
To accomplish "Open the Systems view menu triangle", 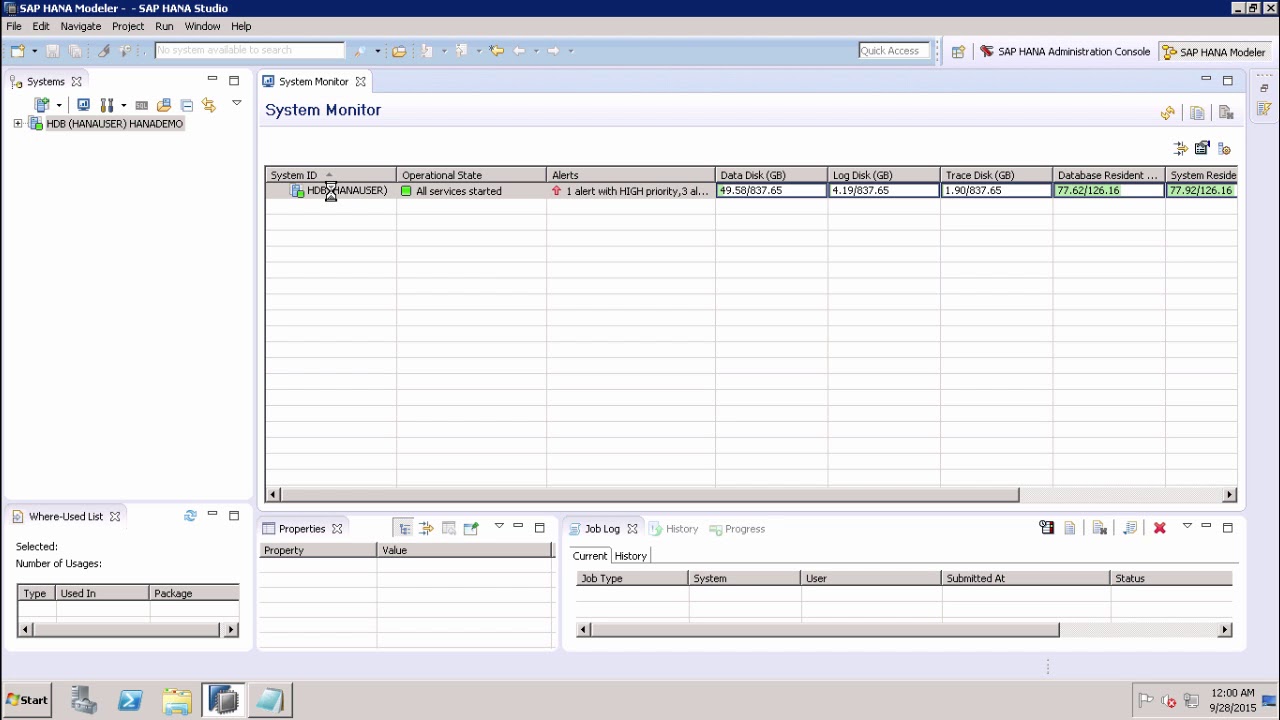I will click(237, 103).
